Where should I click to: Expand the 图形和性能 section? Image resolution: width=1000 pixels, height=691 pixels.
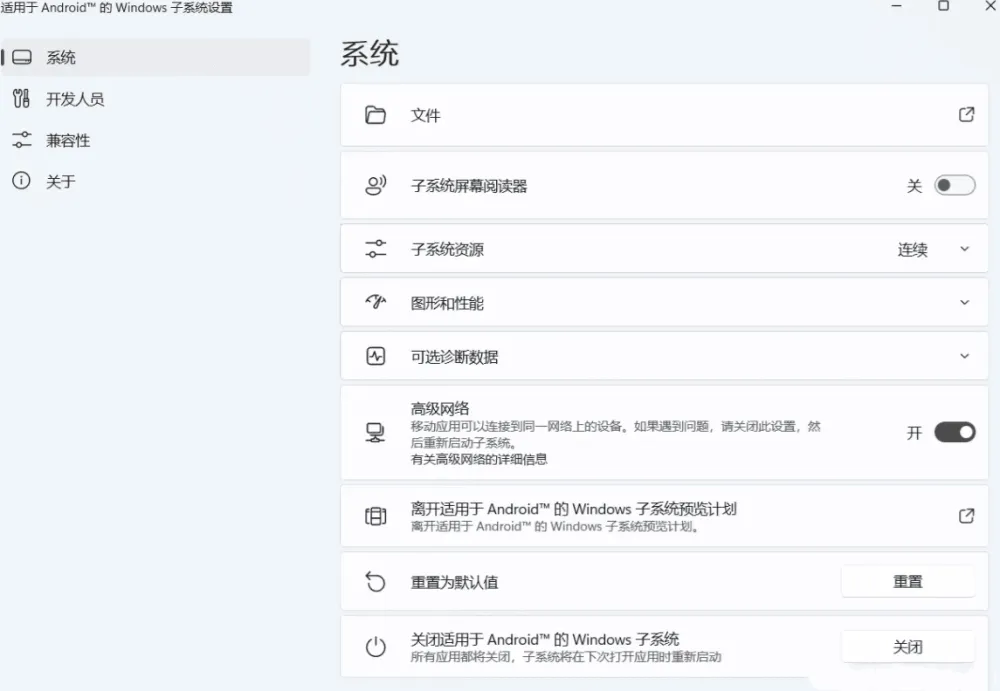pyautogui.click(x=965, y=302)
